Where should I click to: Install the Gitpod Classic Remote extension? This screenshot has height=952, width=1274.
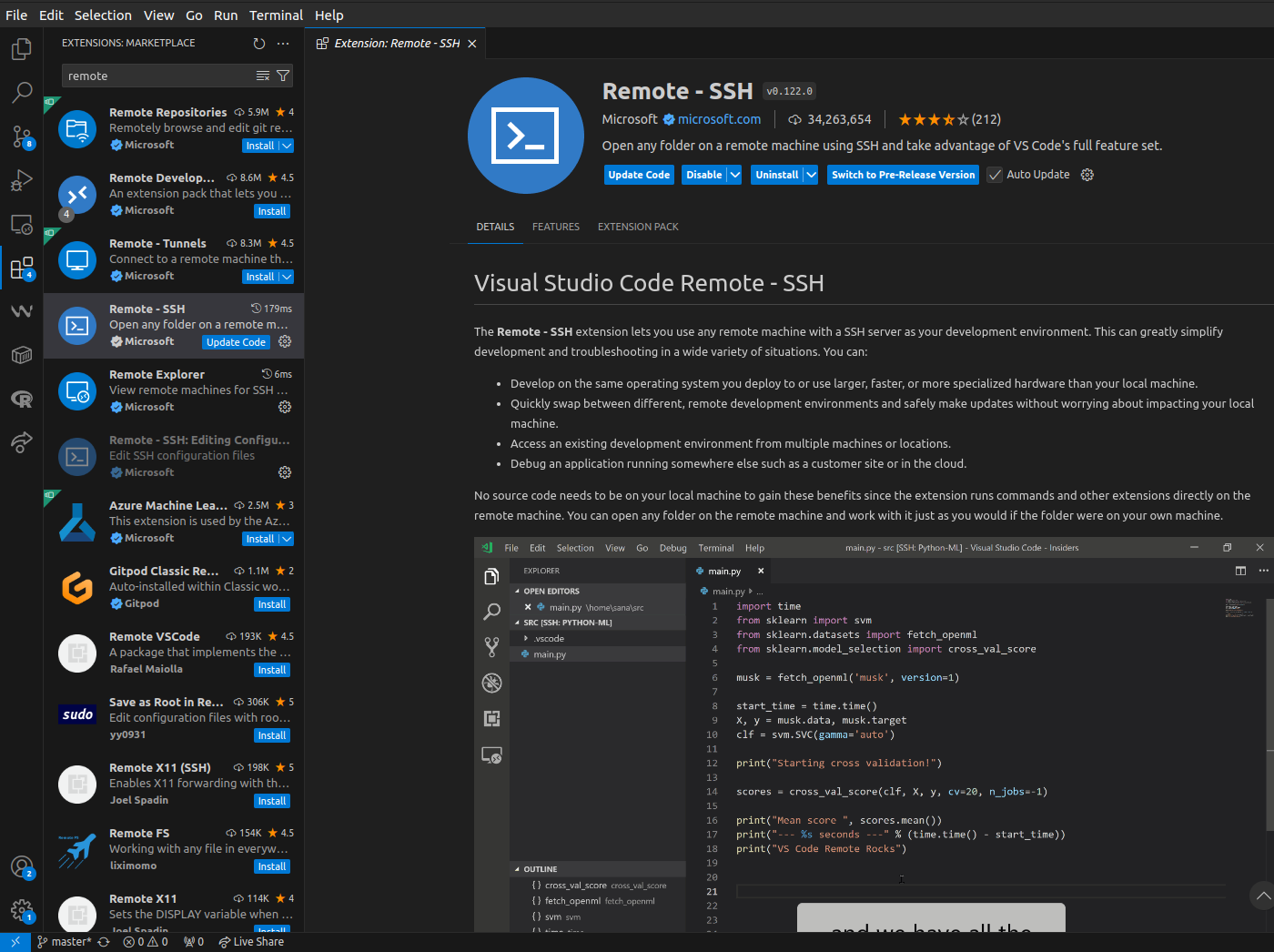pos(272,604)
